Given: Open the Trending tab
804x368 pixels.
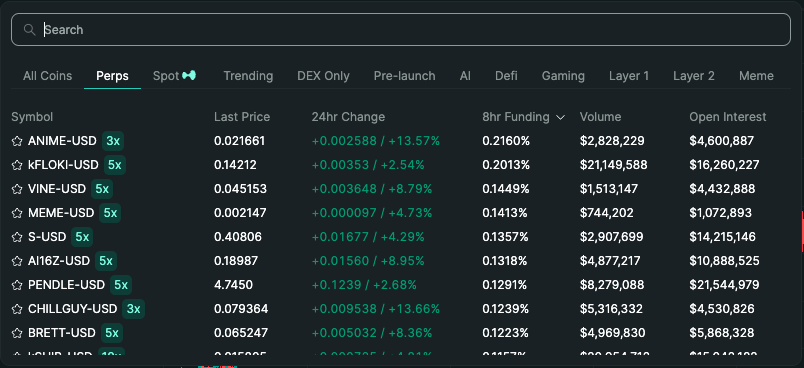Looking at the screenshot, I should [248, 76].
